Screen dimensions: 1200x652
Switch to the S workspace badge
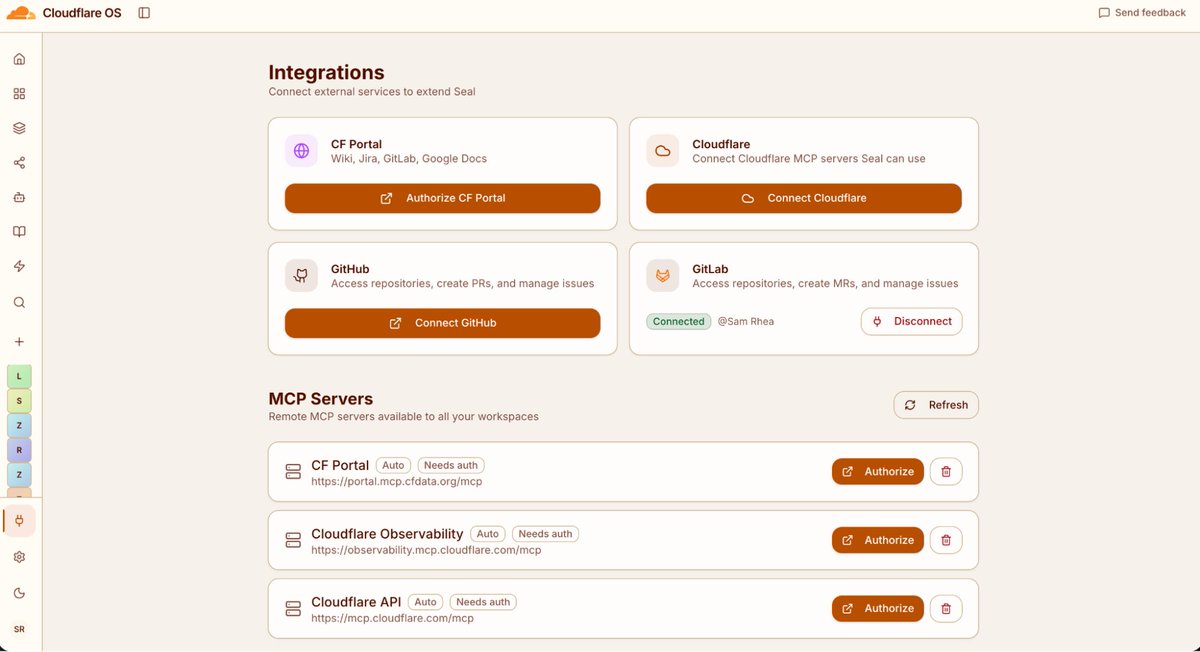tap(19, 401)
